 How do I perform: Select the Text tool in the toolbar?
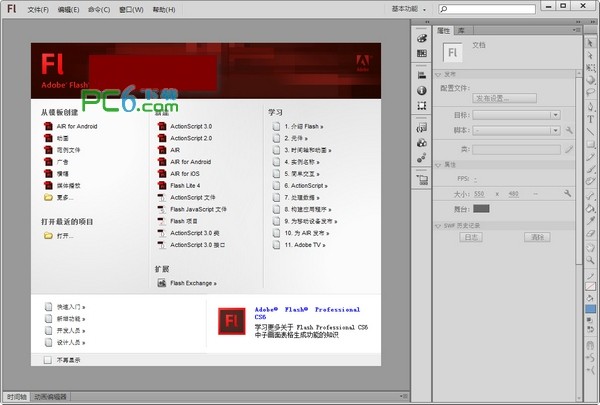(x=591, y=117)
